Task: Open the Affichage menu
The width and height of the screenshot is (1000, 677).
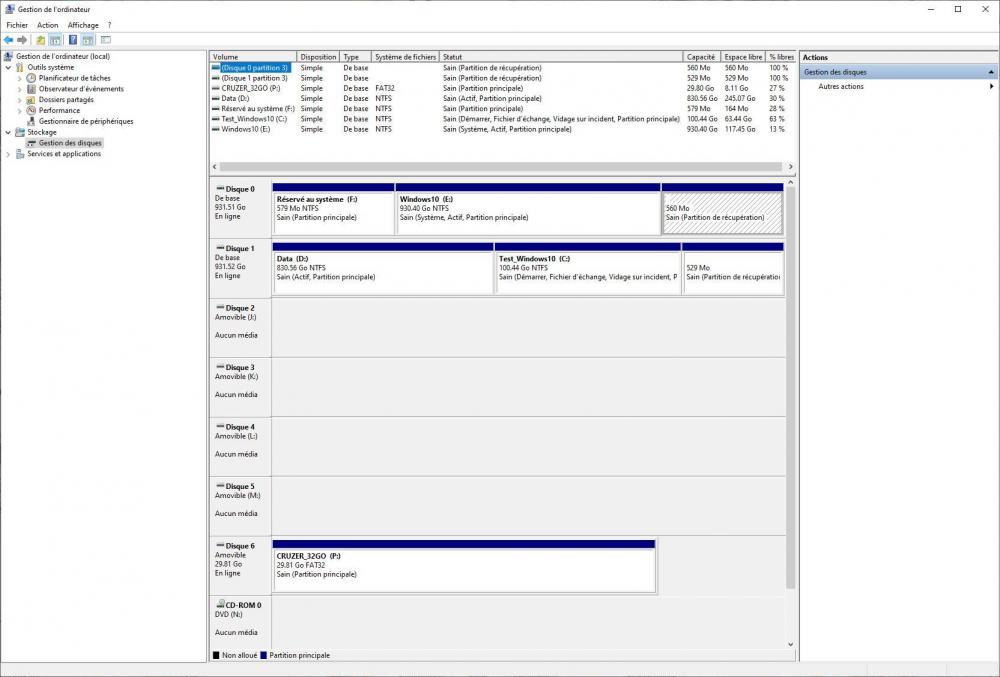Action: pyautogui.click(x=83, y=25)
